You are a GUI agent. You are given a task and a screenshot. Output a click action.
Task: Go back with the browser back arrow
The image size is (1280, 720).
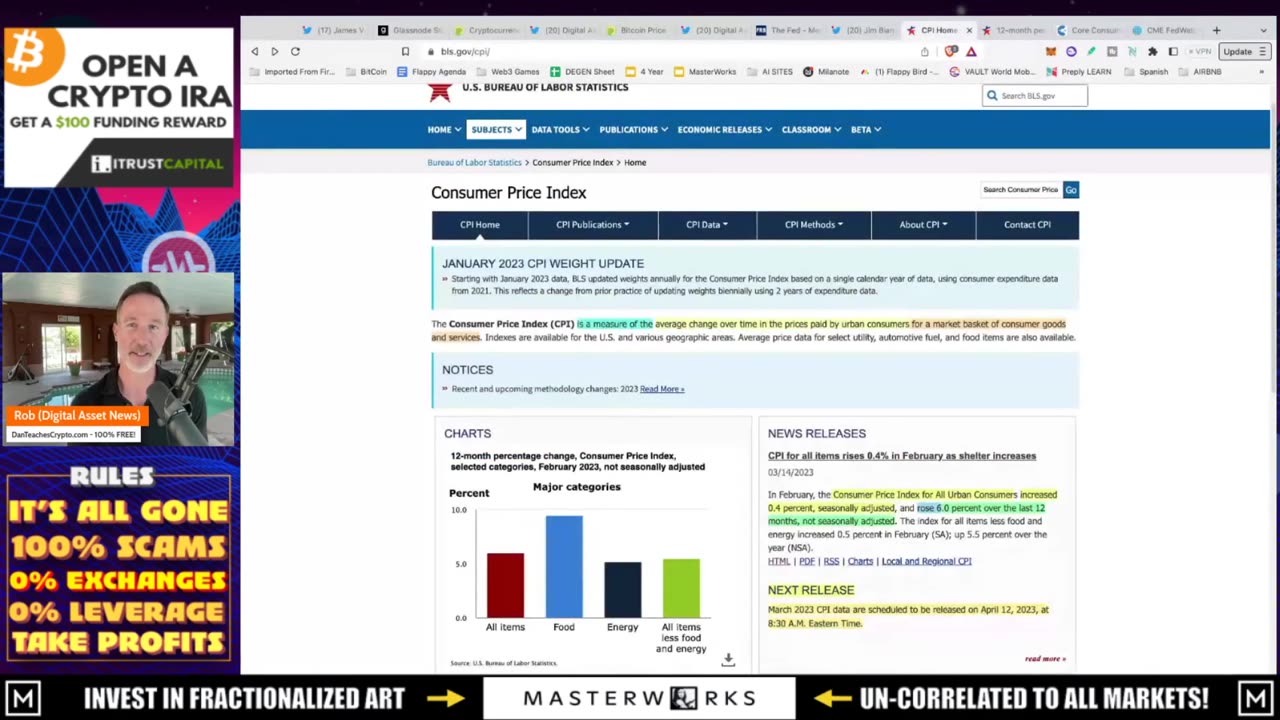click(x=255, y=51)
